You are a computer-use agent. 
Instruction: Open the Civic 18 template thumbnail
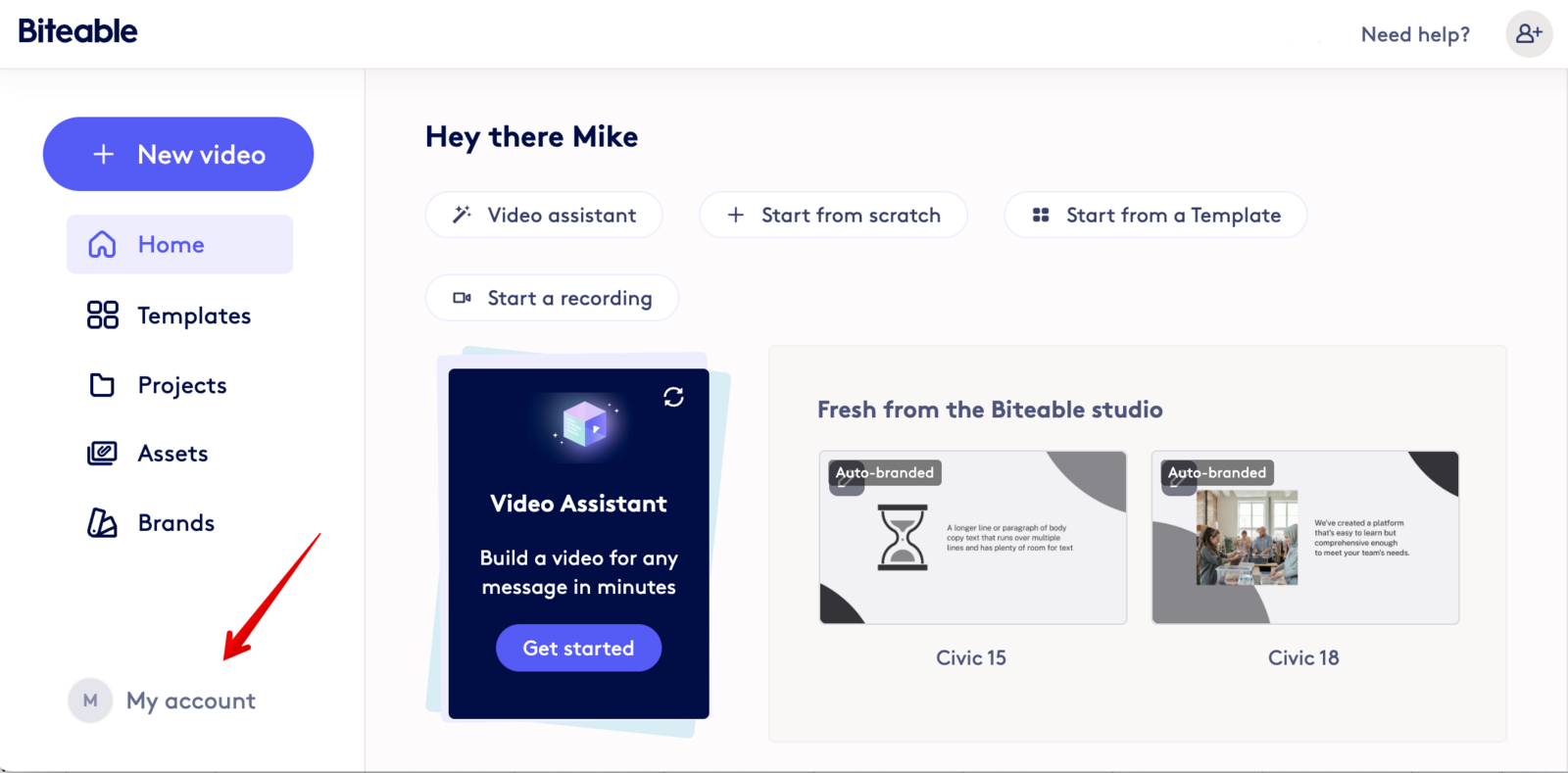(x=1305, y=537)
